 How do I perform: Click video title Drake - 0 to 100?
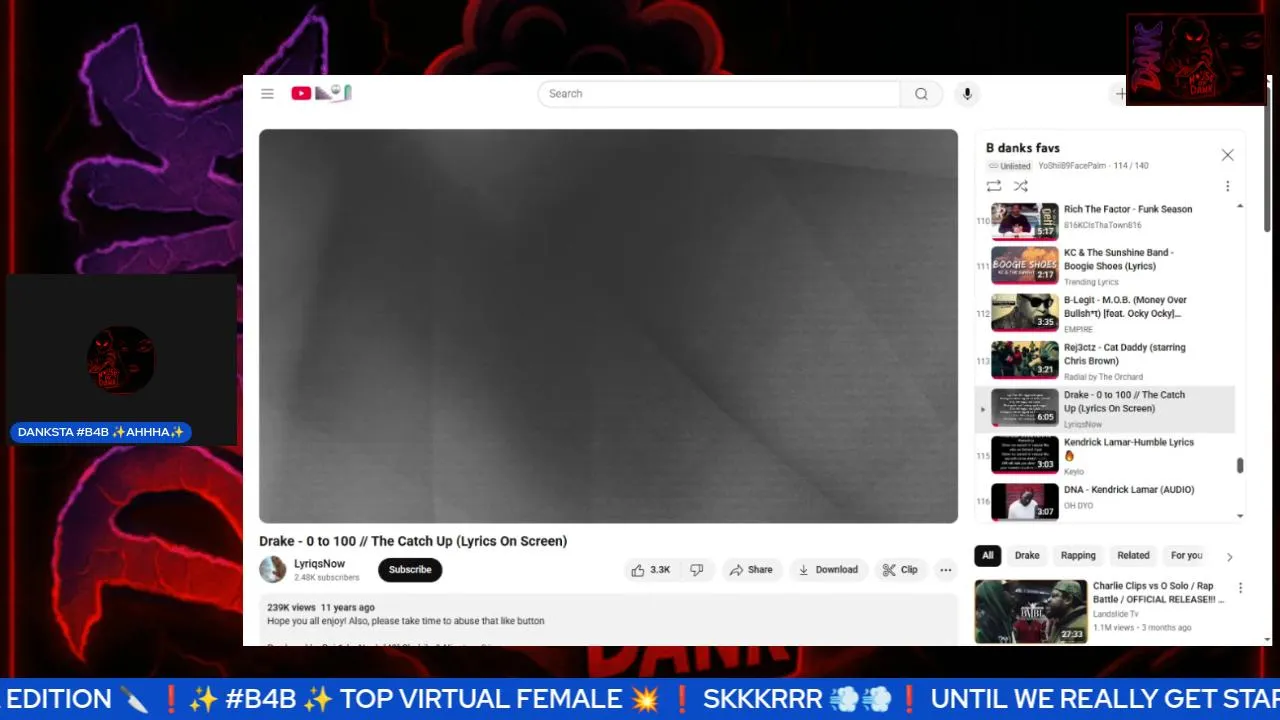coord(413,541)
